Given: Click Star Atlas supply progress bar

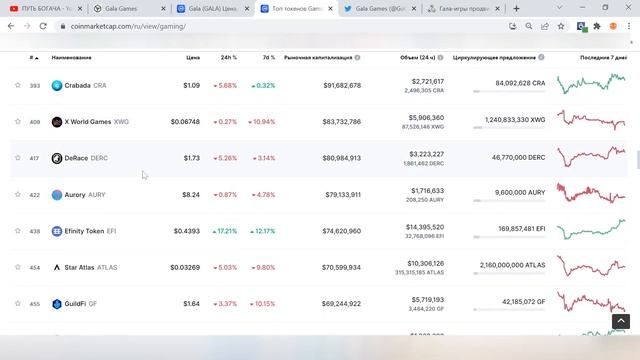Looking at the screenshot, I should (x=509, y=273).
